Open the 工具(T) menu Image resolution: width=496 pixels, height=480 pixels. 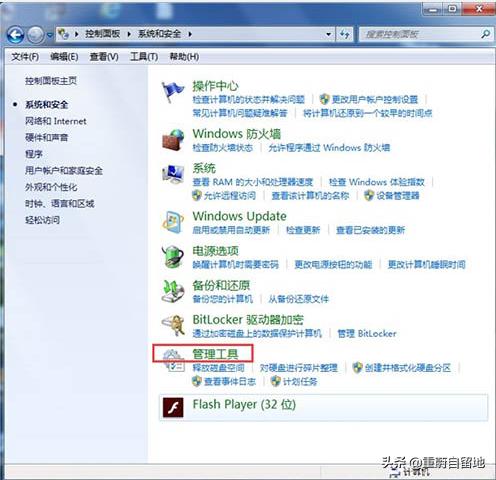(144, 57)
